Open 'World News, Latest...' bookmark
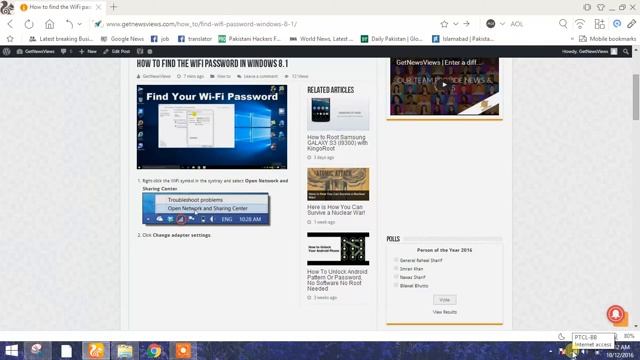The width and height of the screenshot is (640, 360). 321,39
